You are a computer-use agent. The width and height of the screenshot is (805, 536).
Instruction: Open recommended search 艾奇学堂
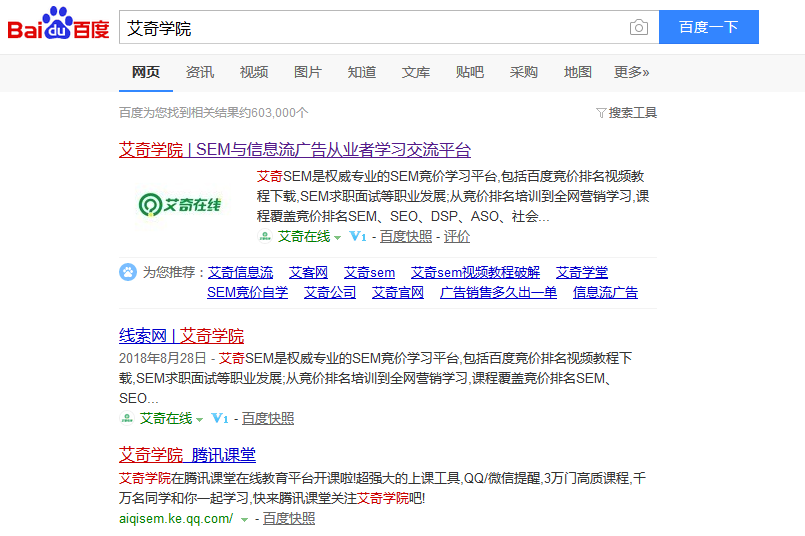582,273
